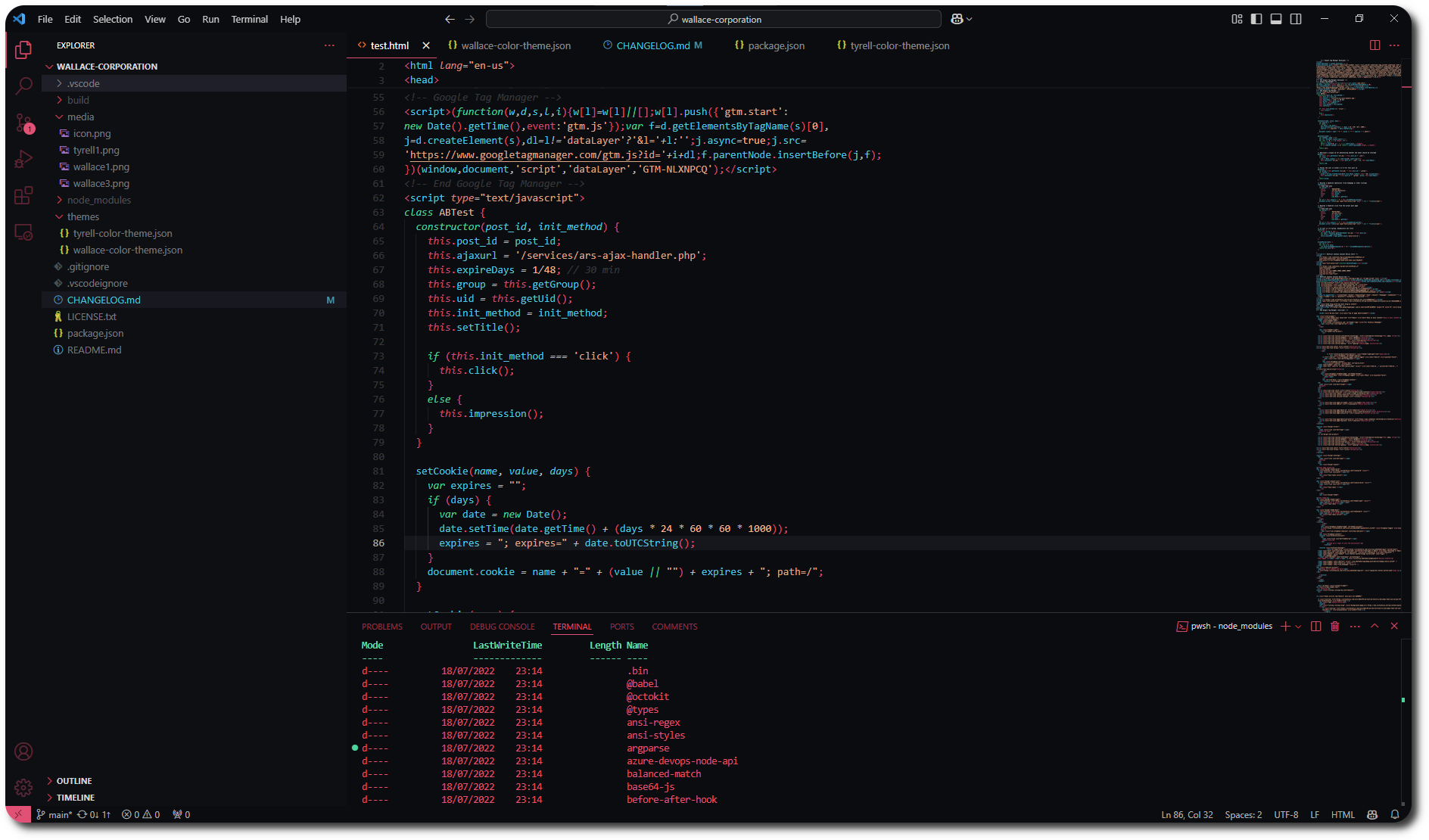The width and height of the screenshot is (1429, 840).
Task: Go to line via Ln 86, Col 32
Action: pyautogui.click(x=1187, y=814)
